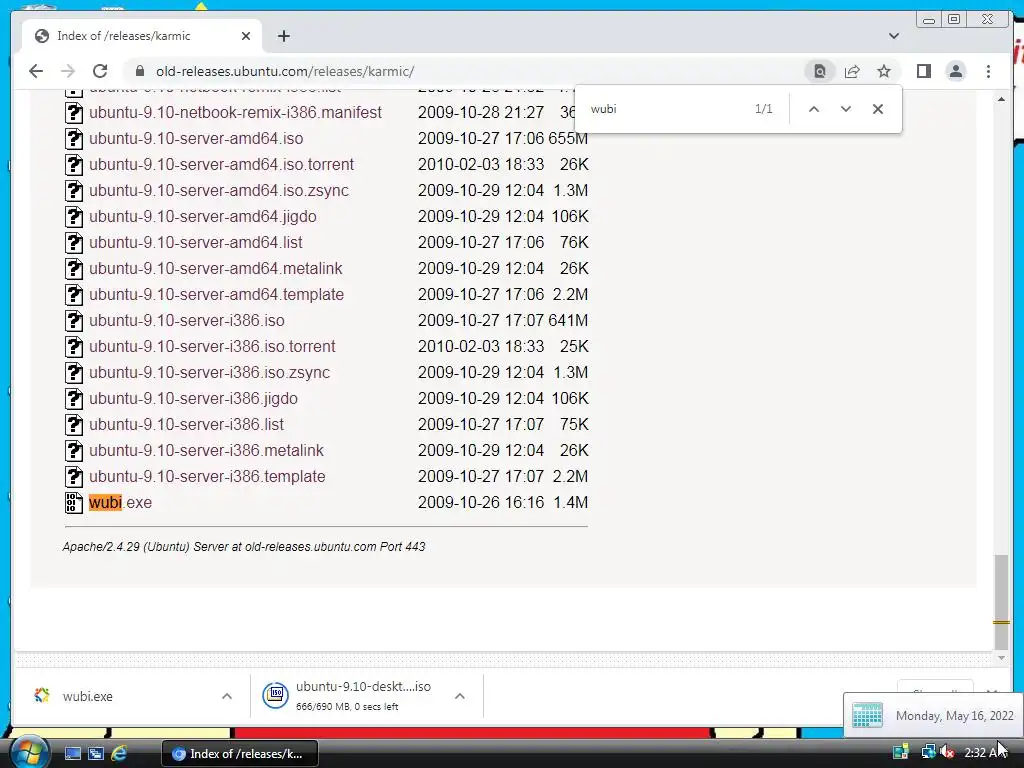
Task: Close the Index of /releases/karmic tab
Action: 246,36
